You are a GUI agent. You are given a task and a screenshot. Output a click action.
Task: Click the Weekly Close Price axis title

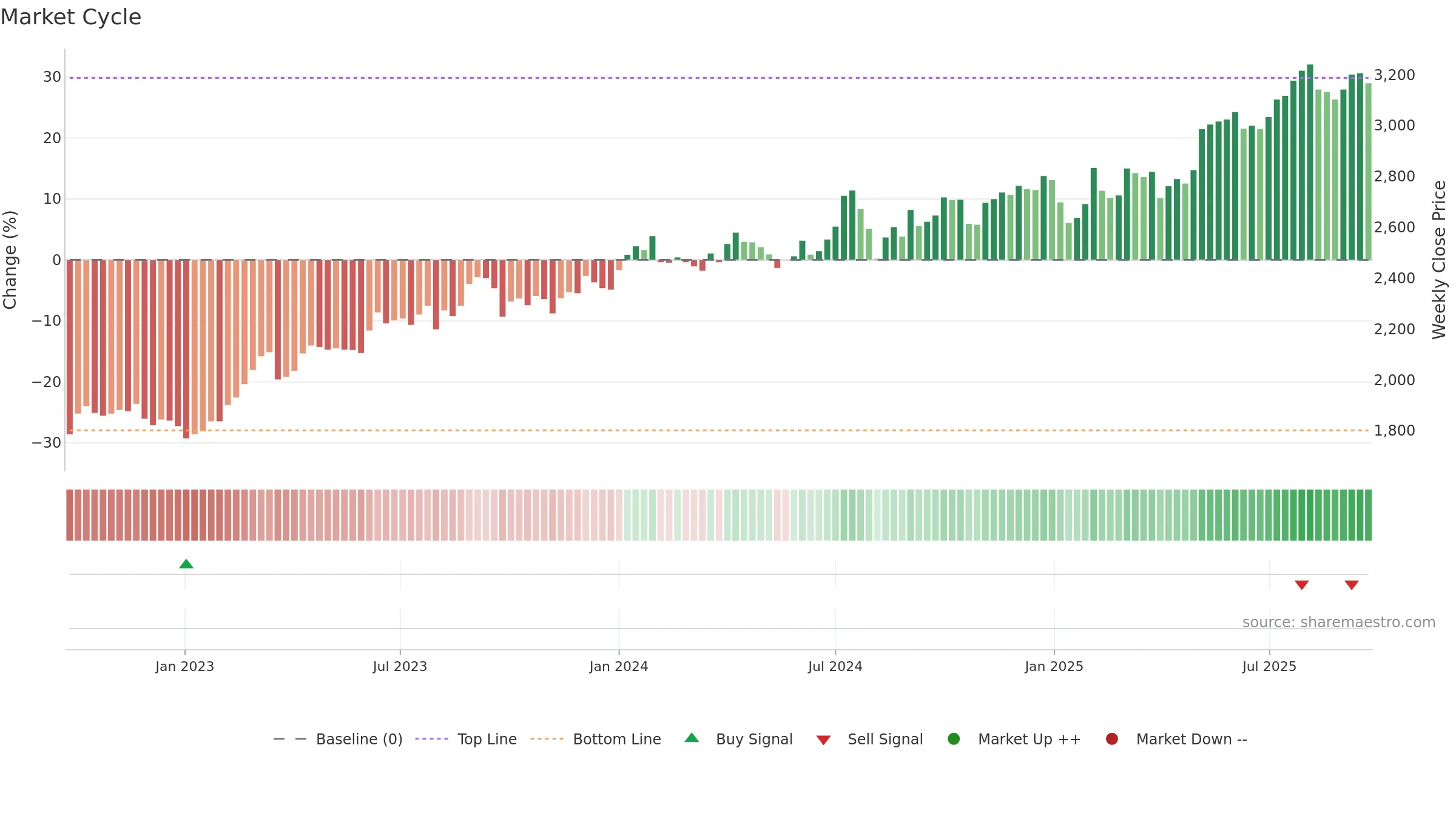[1440, 260]
